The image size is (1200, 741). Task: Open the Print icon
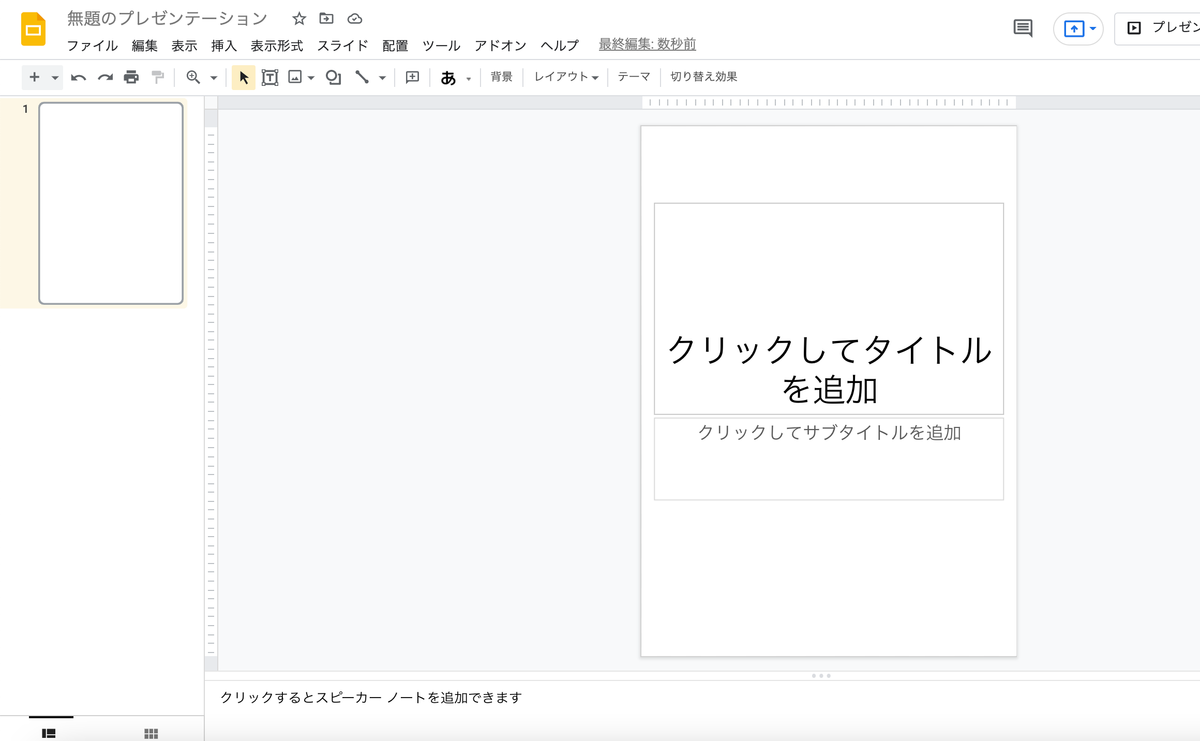coord(131,77)
